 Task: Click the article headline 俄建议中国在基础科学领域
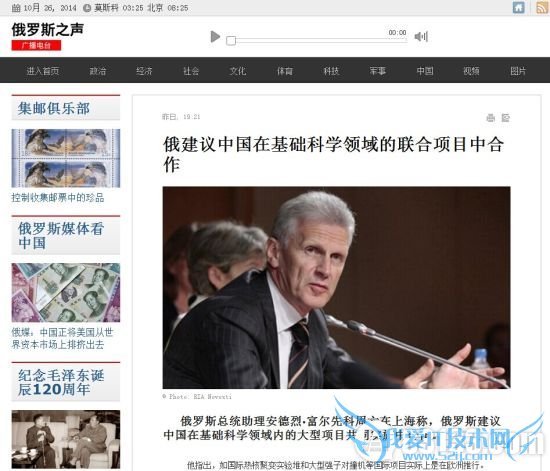[334, 154]
